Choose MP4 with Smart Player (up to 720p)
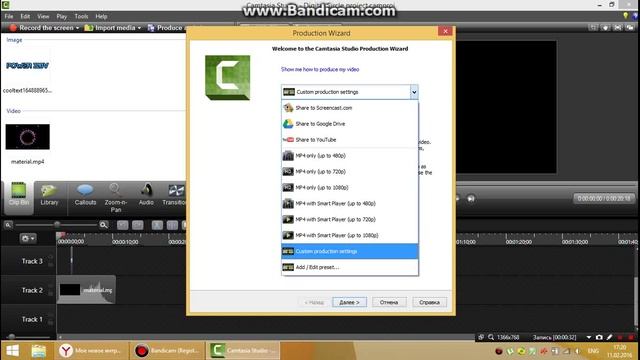This screenshot has width=640, height=360. (x=350, y=219)
